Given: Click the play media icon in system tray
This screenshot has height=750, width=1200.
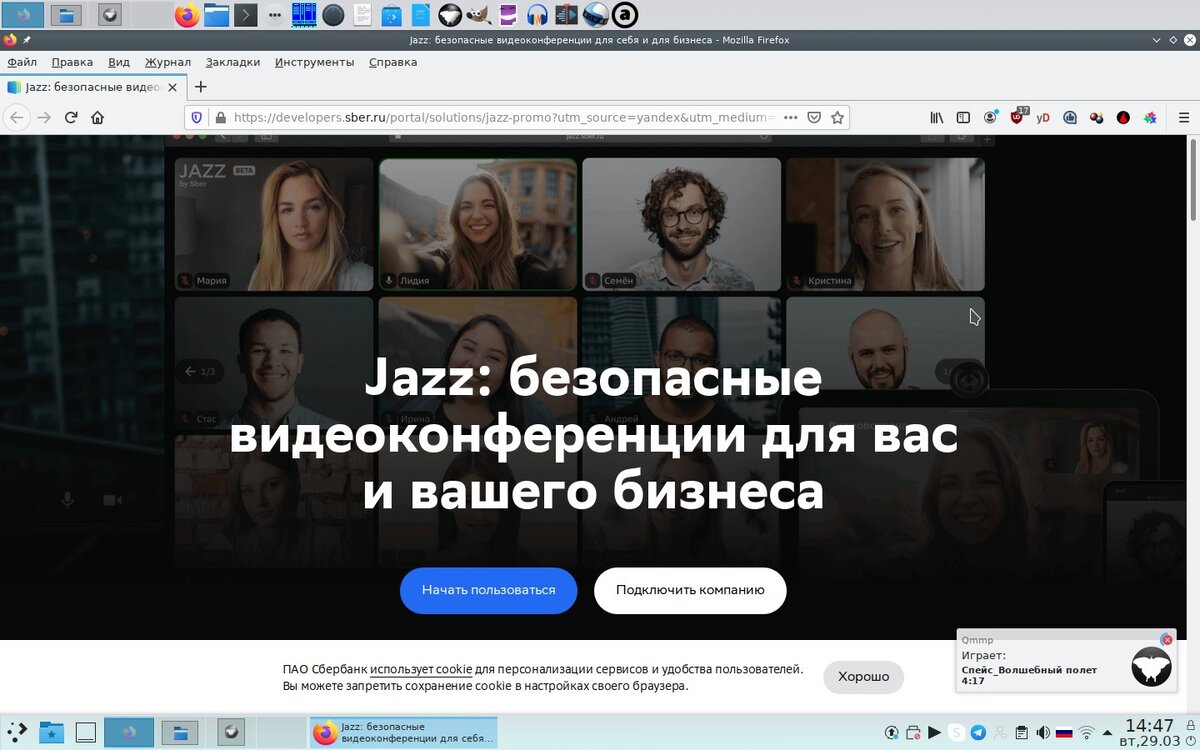Looking at the screenshot, I should pyautogui.click(x=934, y=732).
